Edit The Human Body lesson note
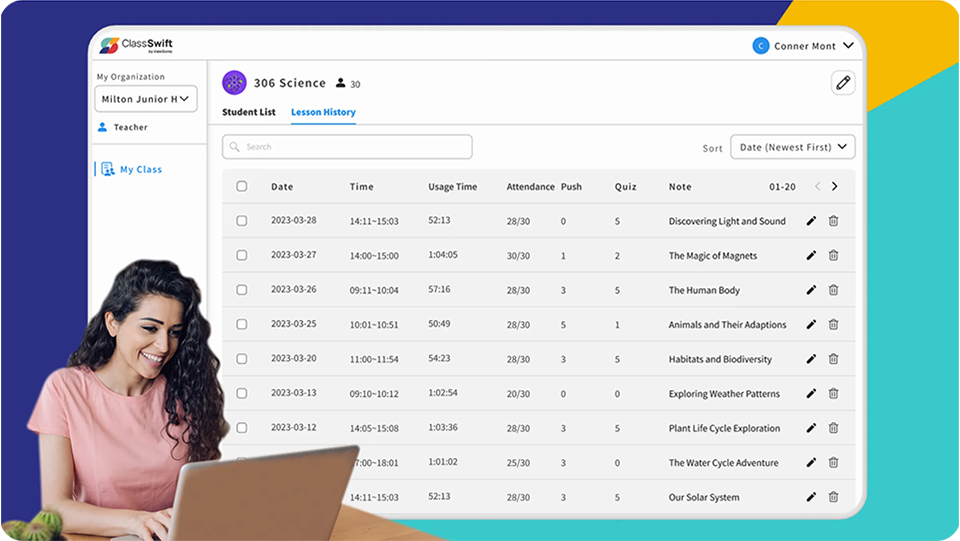 (x=811, y=290)
